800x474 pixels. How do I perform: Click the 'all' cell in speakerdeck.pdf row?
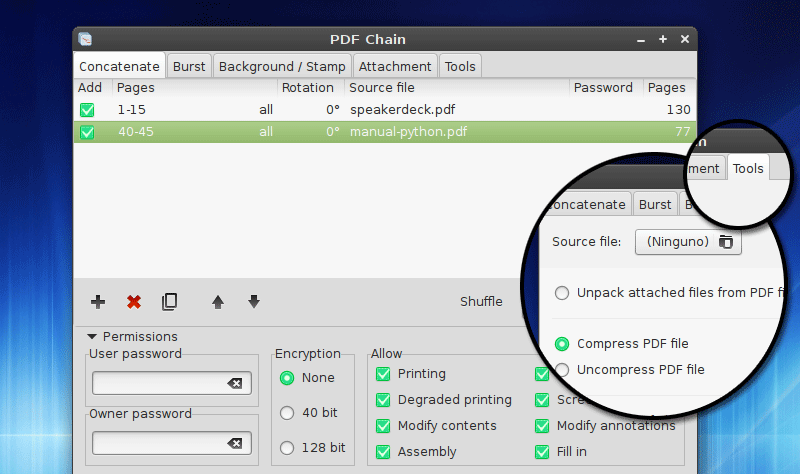(x=266, y=110)
